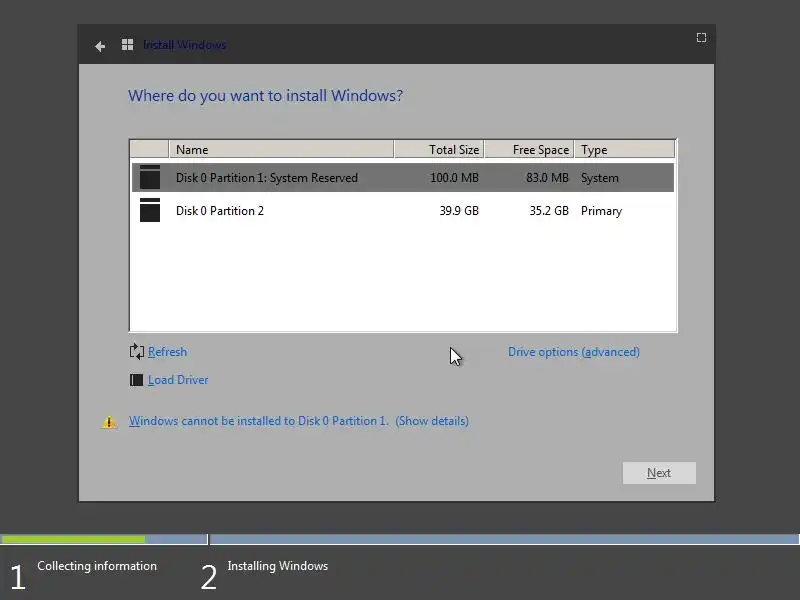Open Drive options (advanced)
This screenshot has width=800, height=600.
click(574, 352)
